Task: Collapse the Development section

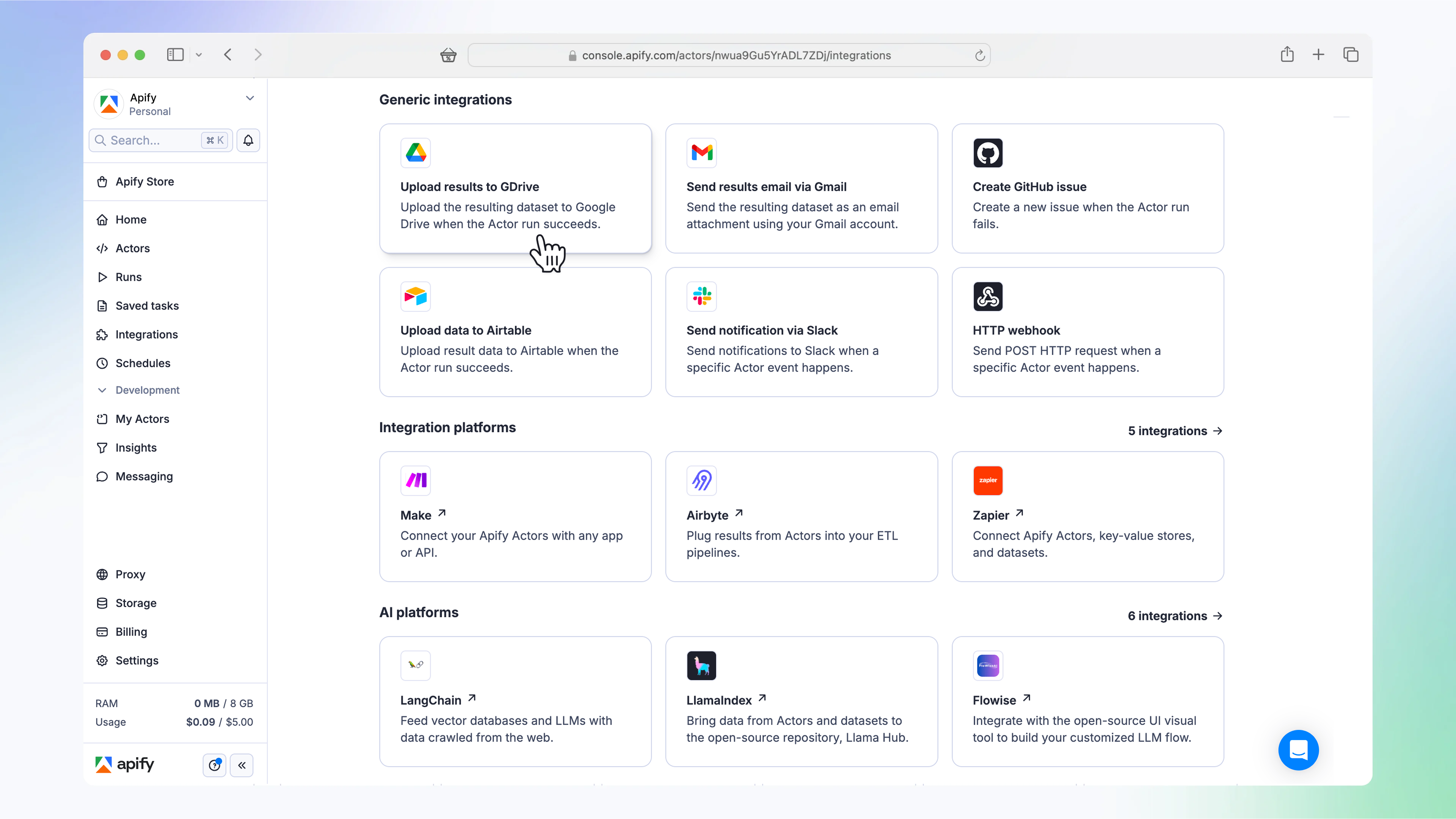Action: click(102, 390)
